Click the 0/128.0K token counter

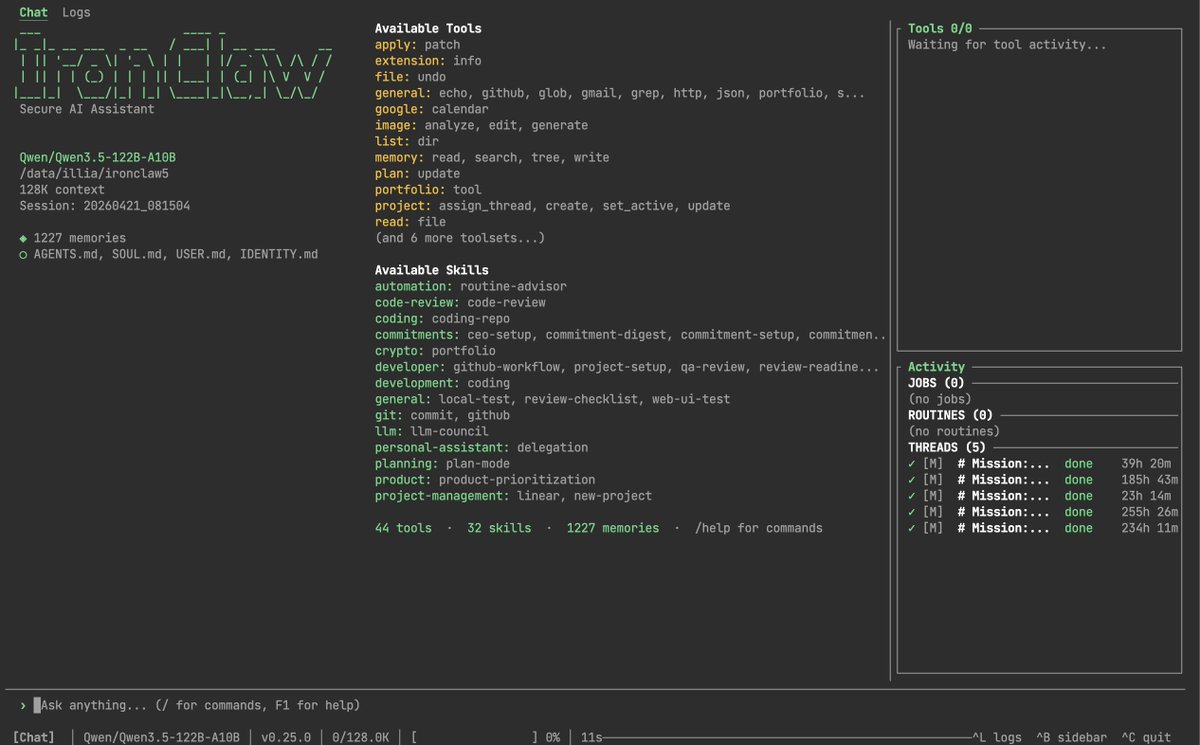tap(361, 737)
